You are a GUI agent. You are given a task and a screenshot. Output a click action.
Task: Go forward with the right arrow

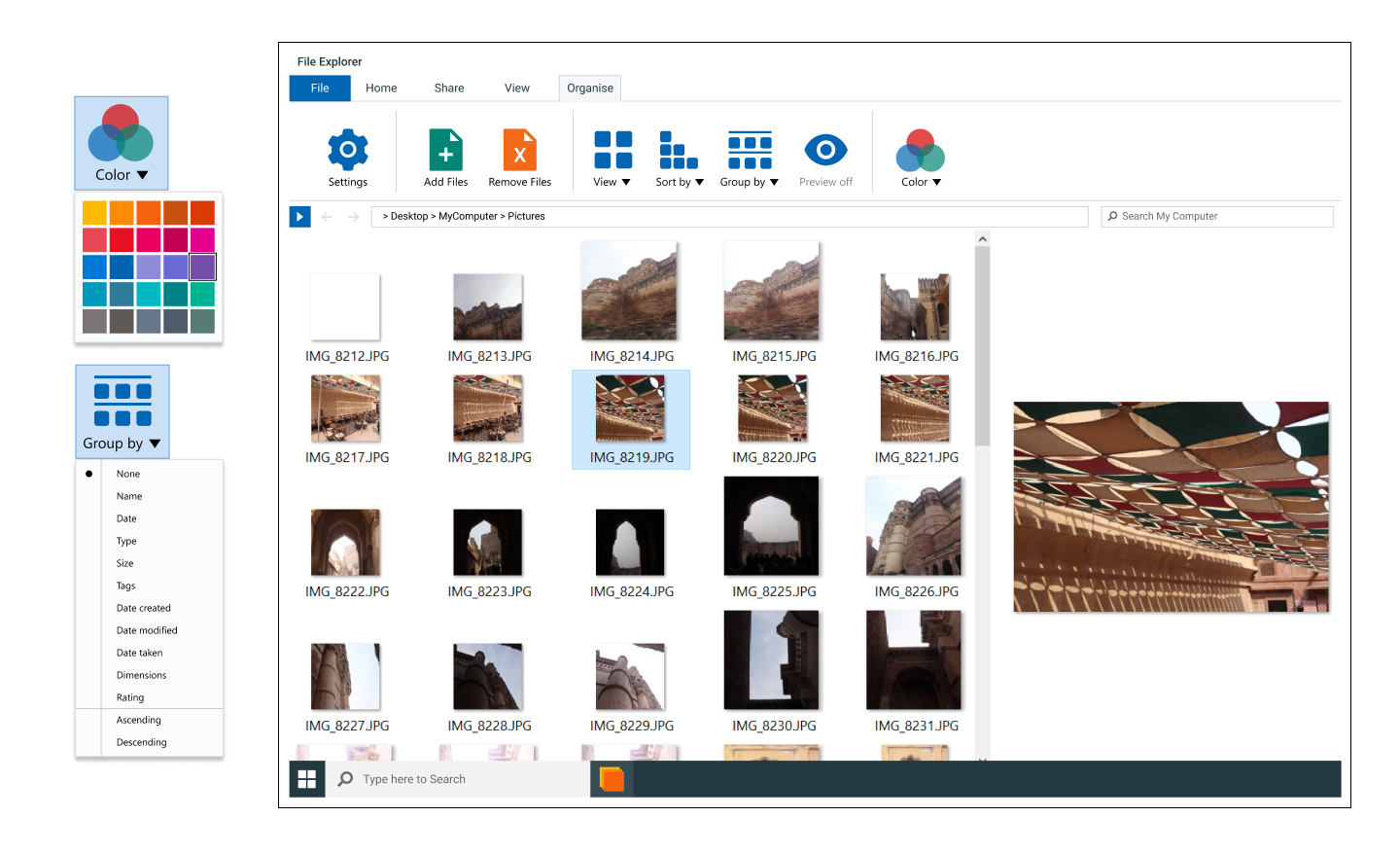point(353,217)
